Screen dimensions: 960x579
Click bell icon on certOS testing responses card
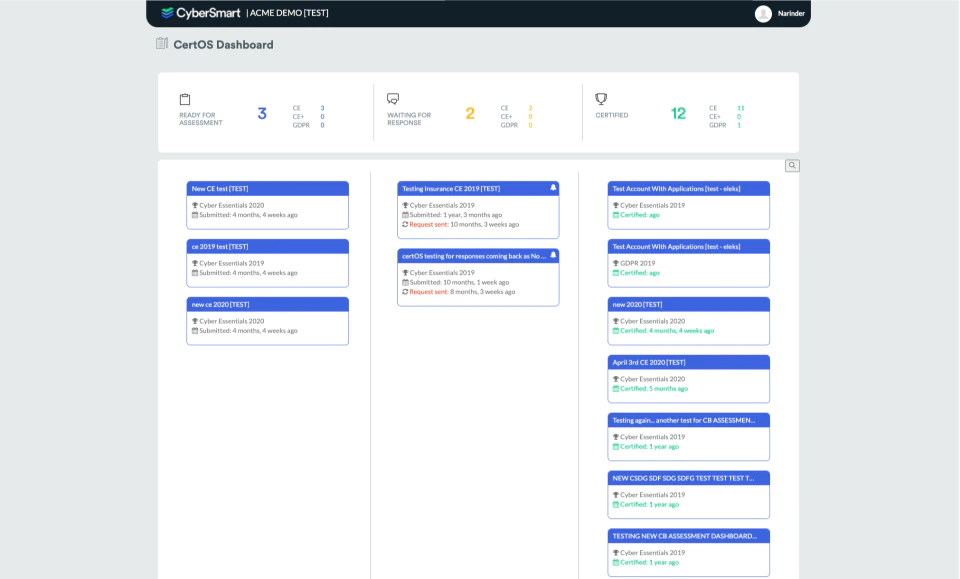pyautogui.click(x=553, y=255)
